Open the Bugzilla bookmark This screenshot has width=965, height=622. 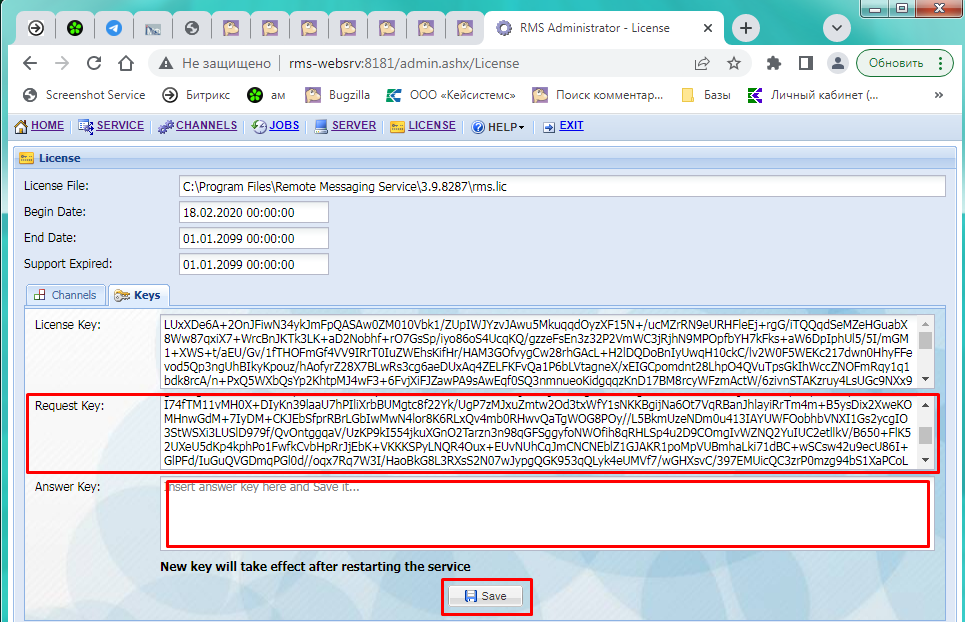click(x=338, y=95)
